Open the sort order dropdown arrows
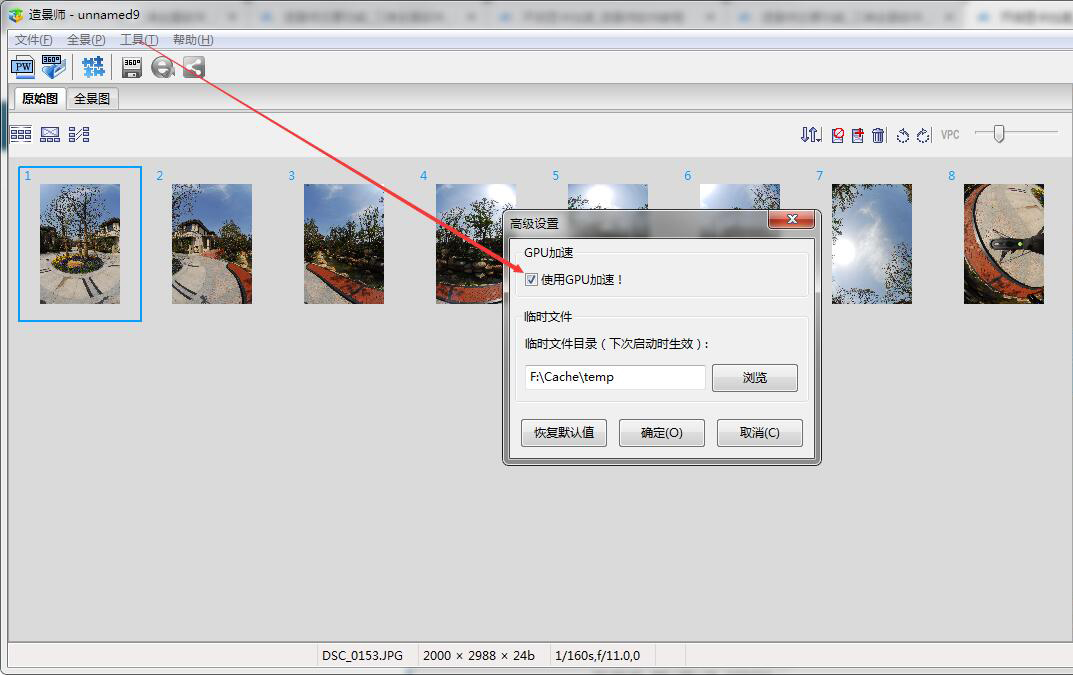The width and height of the screenshot is (1073, 675). click(811, 135)
